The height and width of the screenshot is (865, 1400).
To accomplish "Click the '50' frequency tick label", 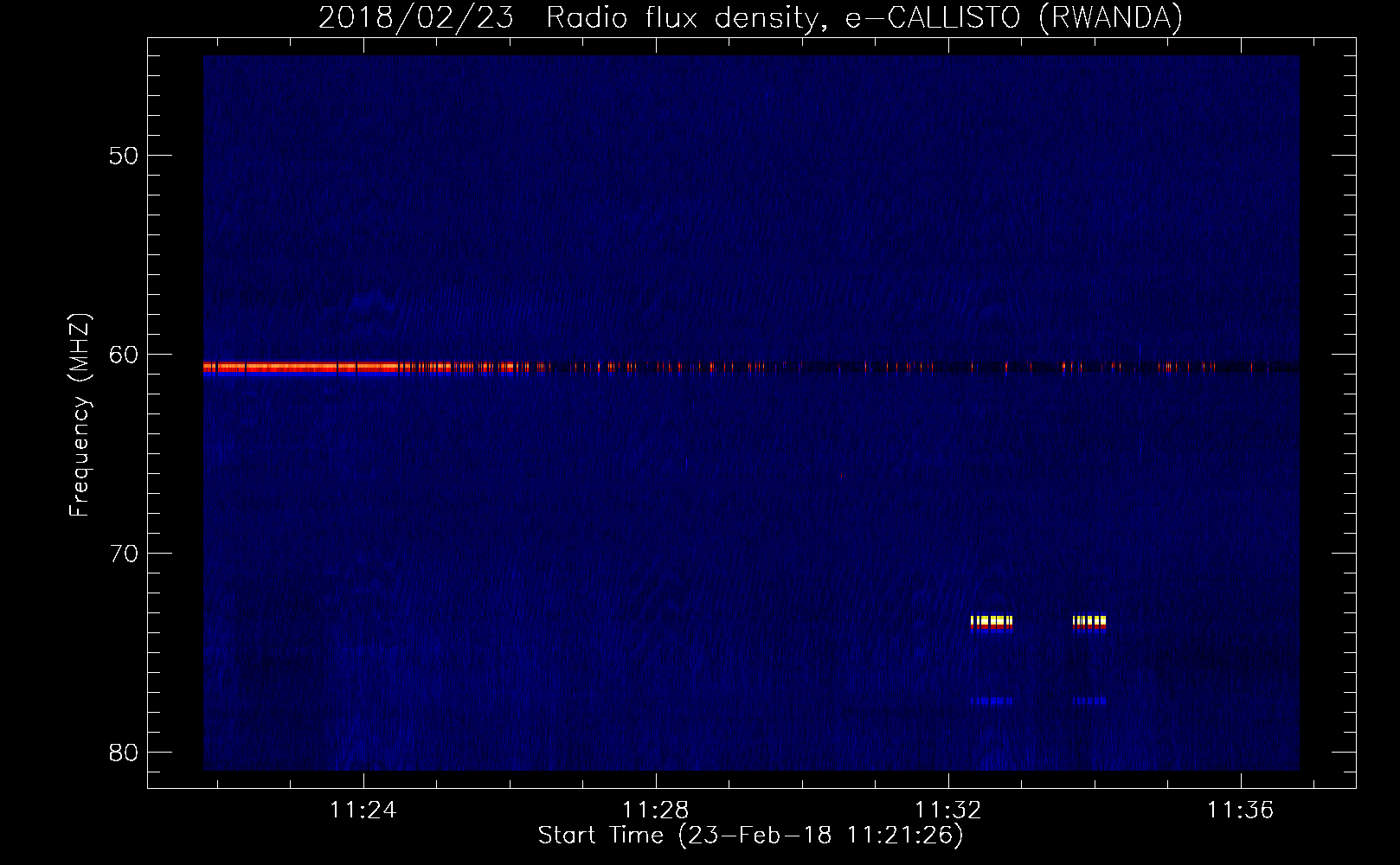I will click(124, 156).
